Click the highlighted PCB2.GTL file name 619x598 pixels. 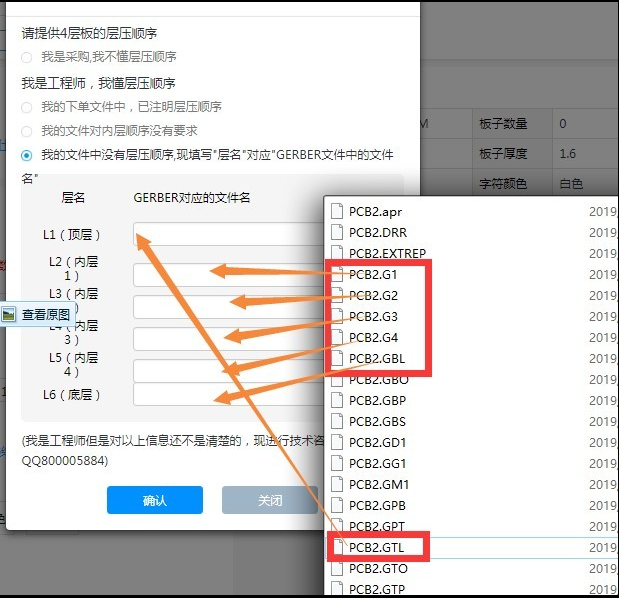click(377, 547)
